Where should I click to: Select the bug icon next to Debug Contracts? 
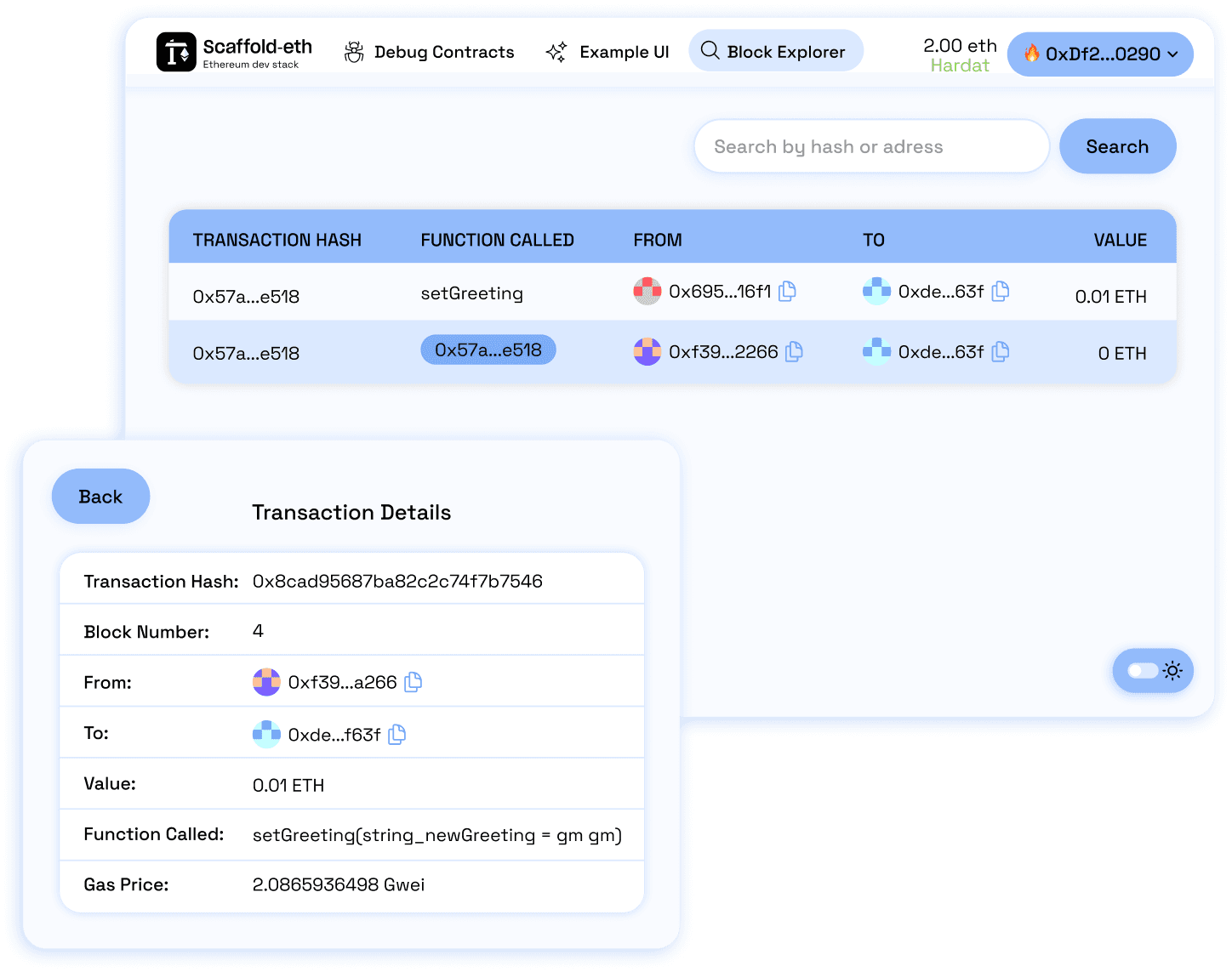(354, 51)
